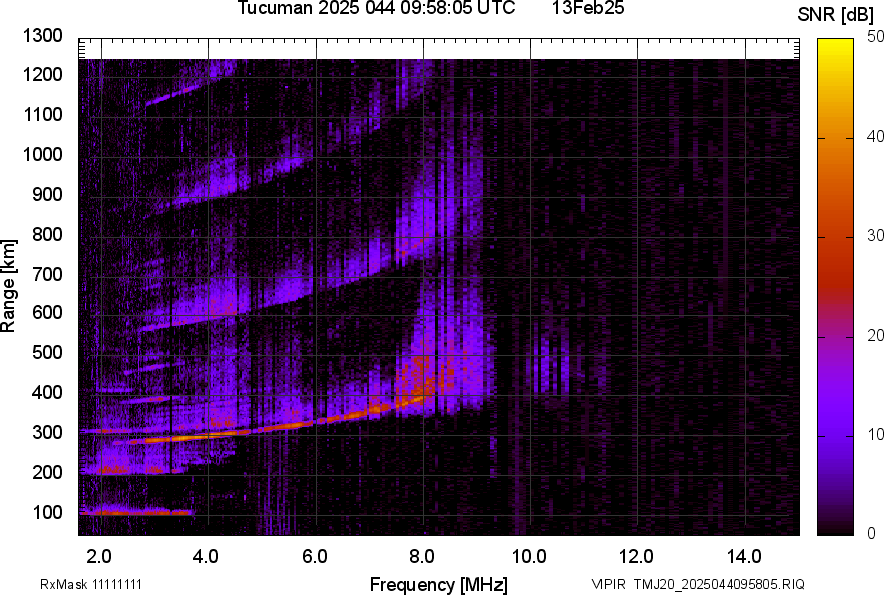Click the 'SNR [dB]' colorbar heading
Screen dimensions: 884x595
click(x=836, y=14)
